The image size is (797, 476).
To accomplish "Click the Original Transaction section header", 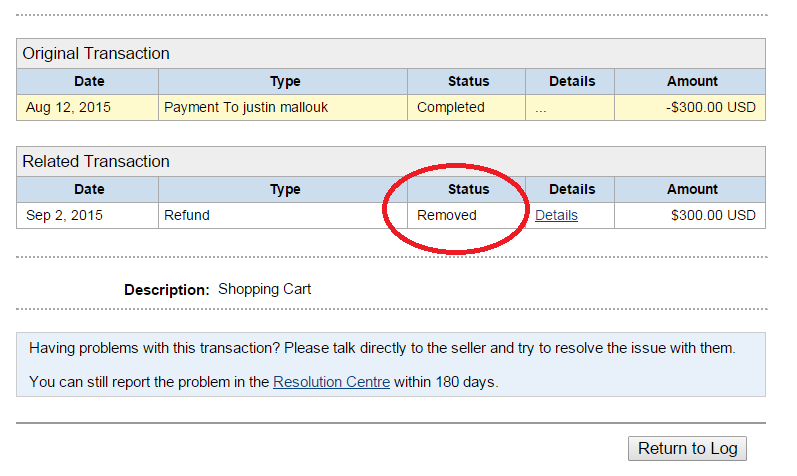I will coord(96,54).
